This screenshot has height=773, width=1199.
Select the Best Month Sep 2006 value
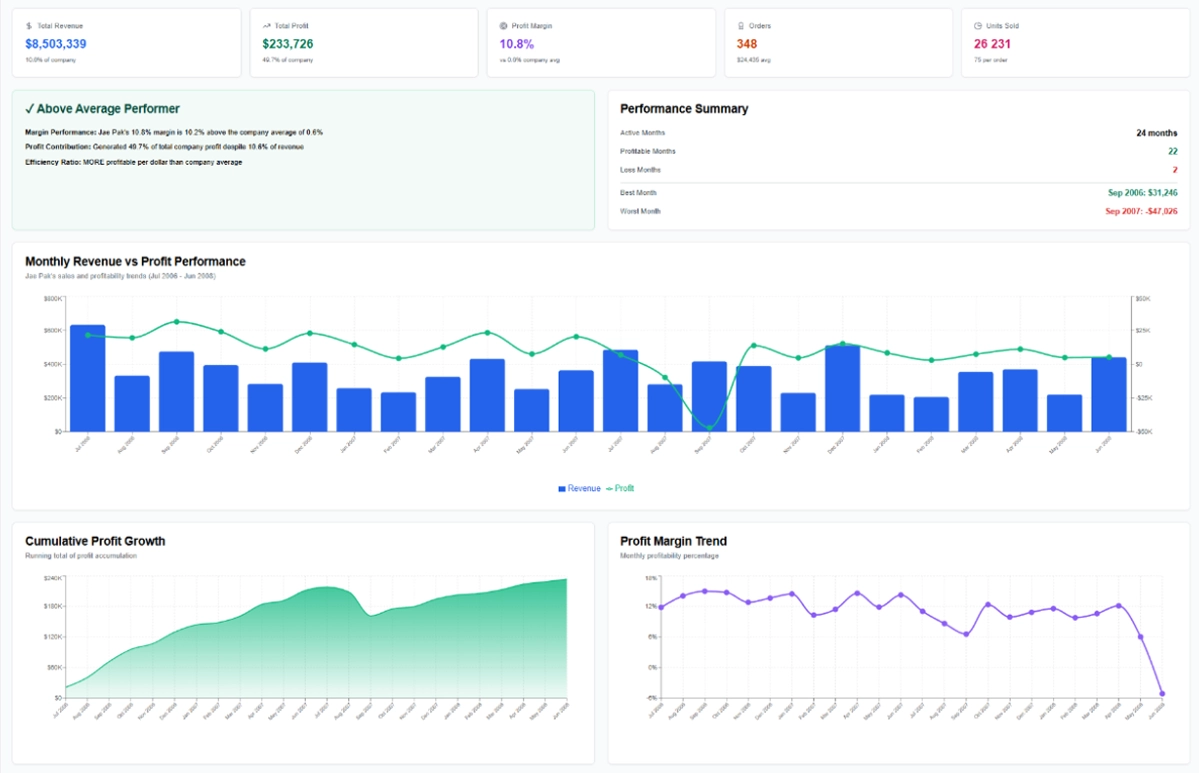(1141, 192)
